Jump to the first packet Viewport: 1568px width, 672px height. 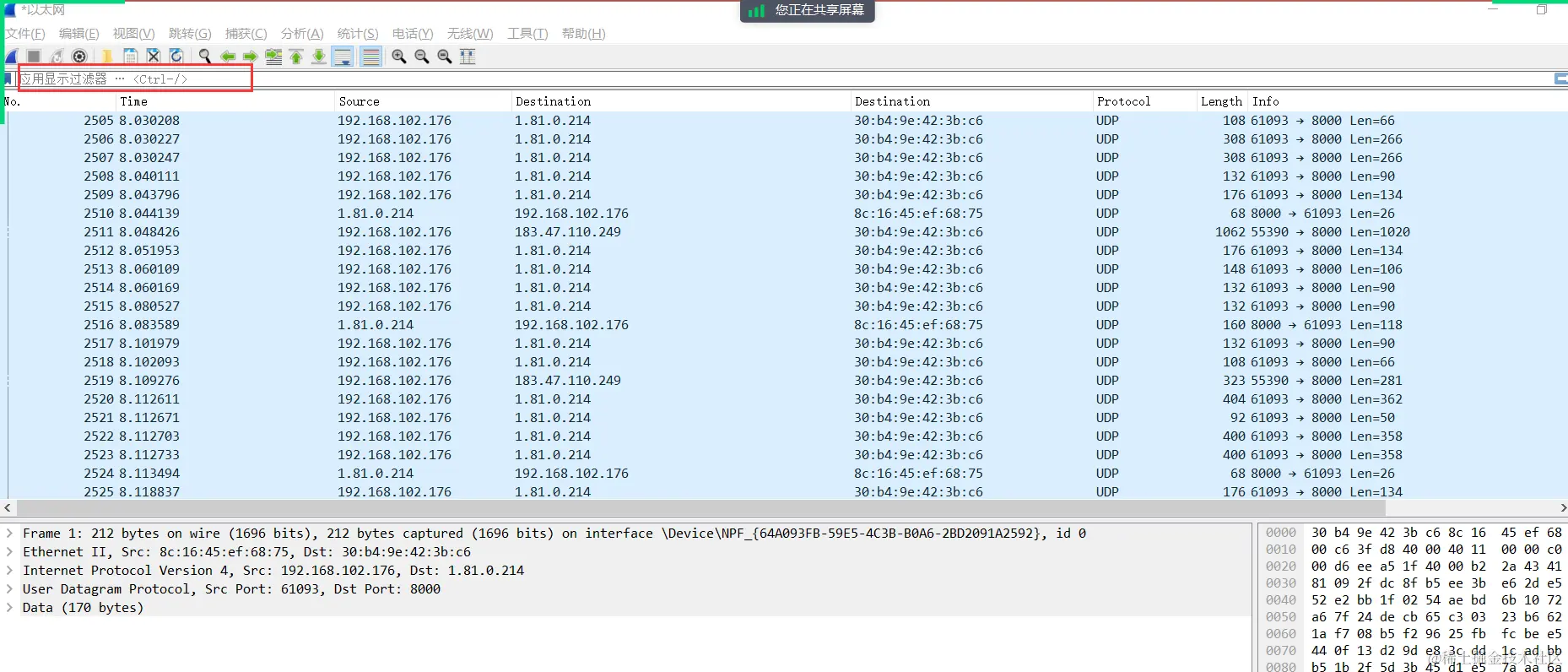pos(296,57)
